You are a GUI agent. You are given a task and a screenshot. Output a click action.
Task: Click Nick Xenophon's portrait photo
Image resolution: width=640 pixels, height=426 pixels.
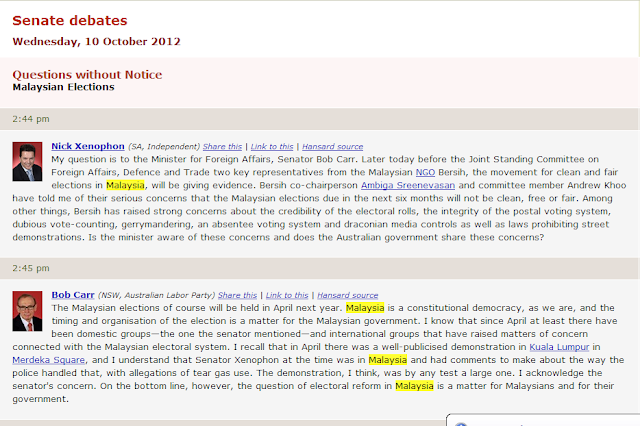click(27, 162)
